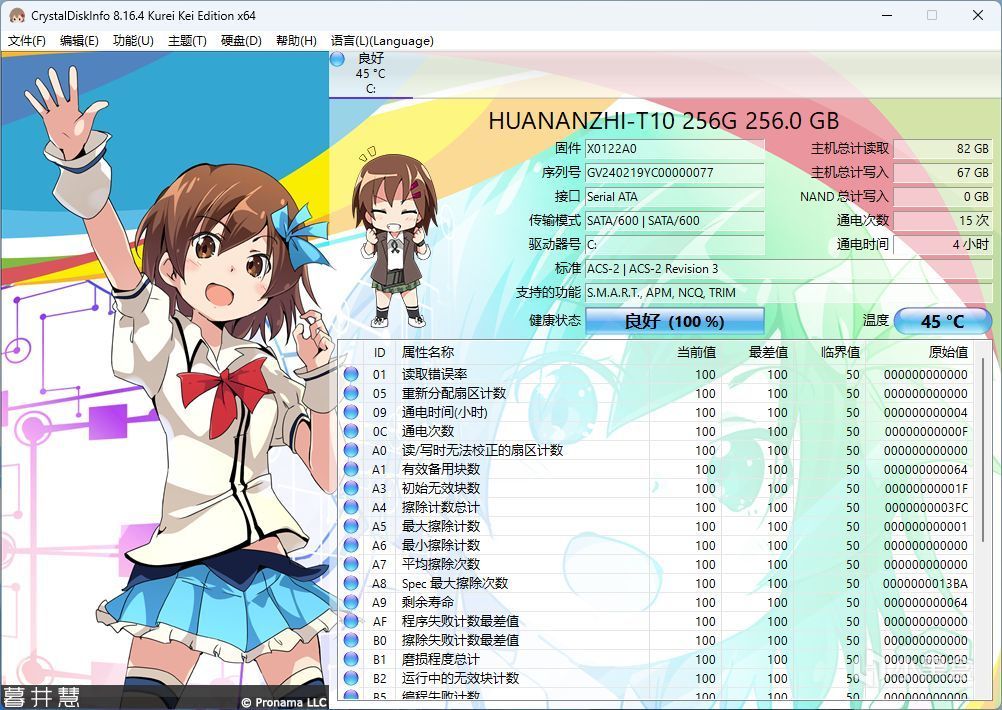
Task: Click the 45 °C temperature button
Action: point(943,321)
